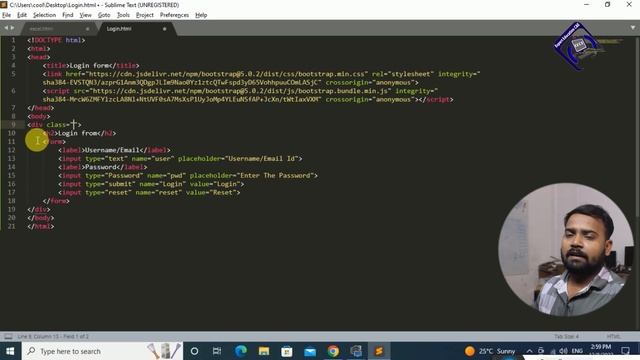
Task: Open the Tools menu
Action: coord(123,15)
